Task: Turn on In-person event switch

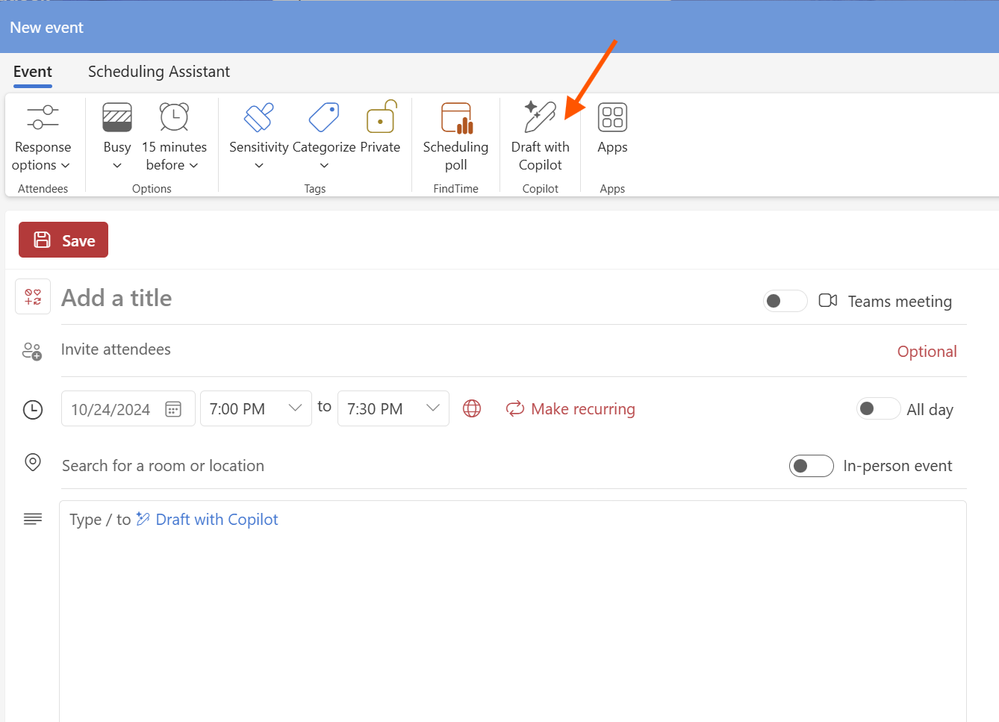Action: pos(811,466)
